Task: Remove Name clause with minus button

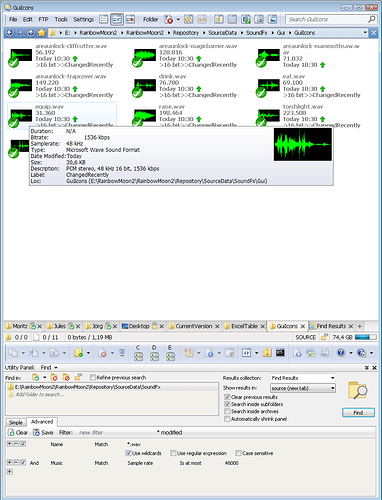Action: 16,444
